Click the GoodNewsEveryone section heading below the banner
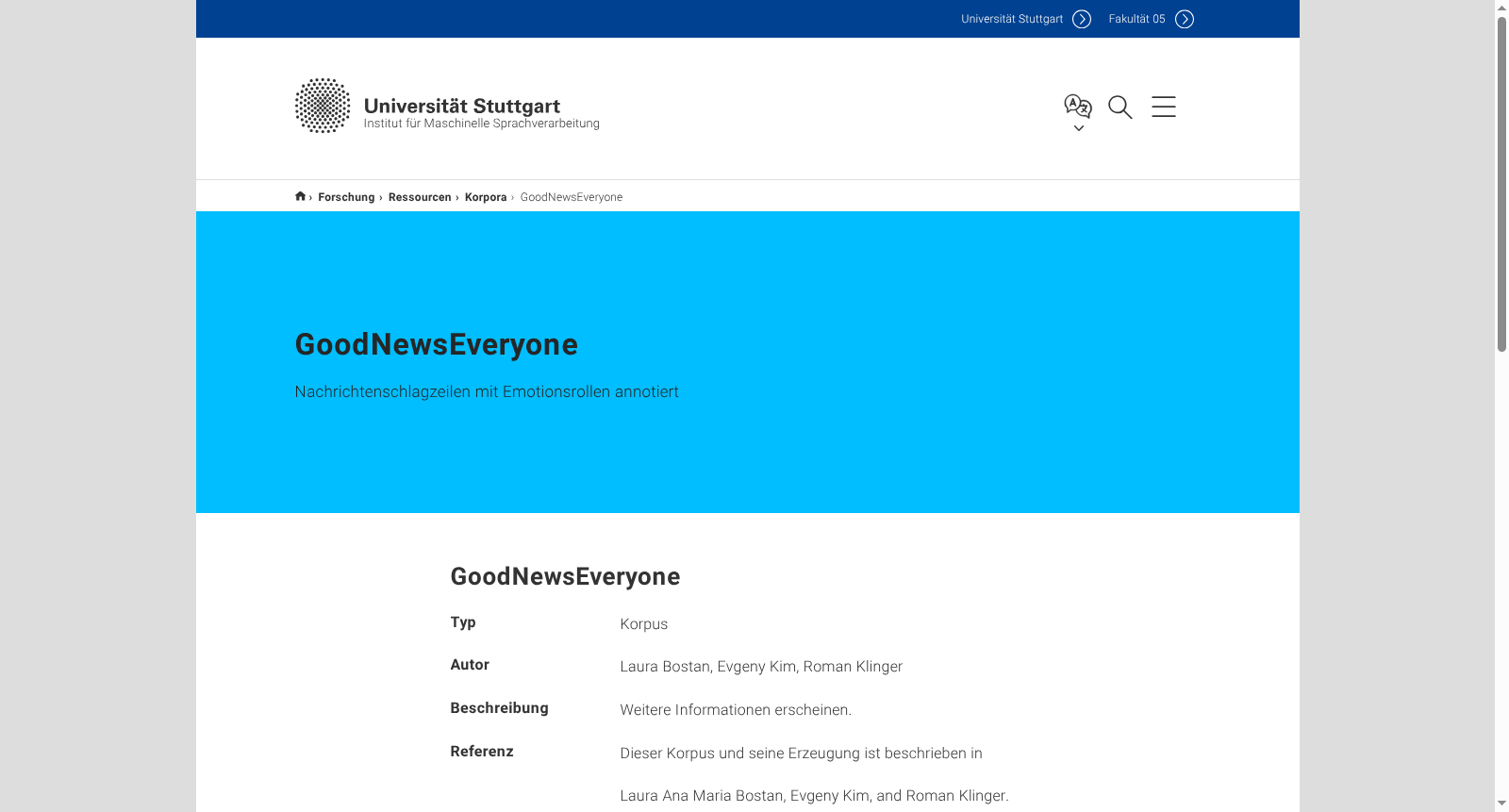This screenshot has width=1509, height=812. pyautogui.click(x=565, y=576)
